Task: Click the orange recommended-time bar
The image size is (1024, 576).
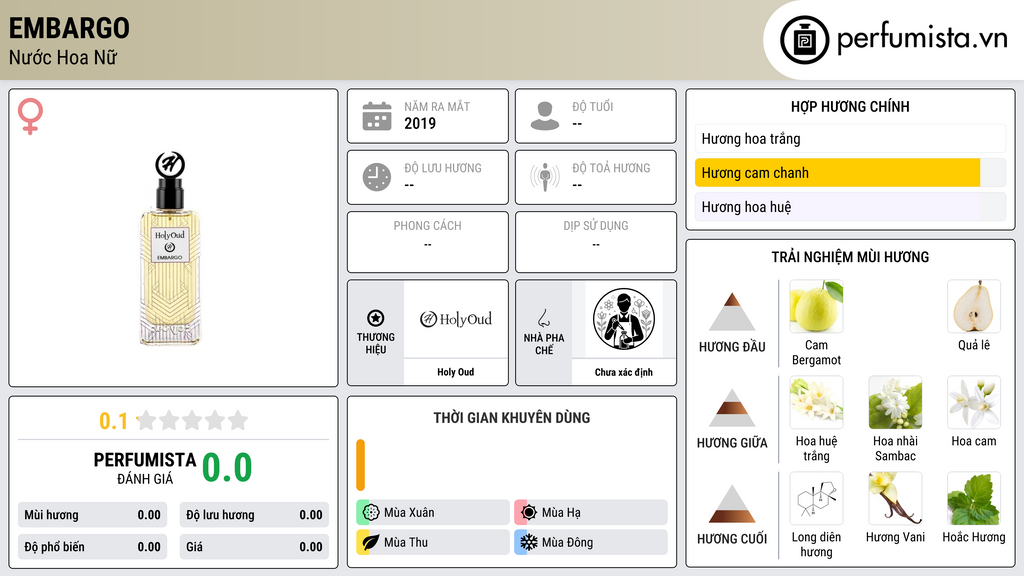Action: click(360, 465)
